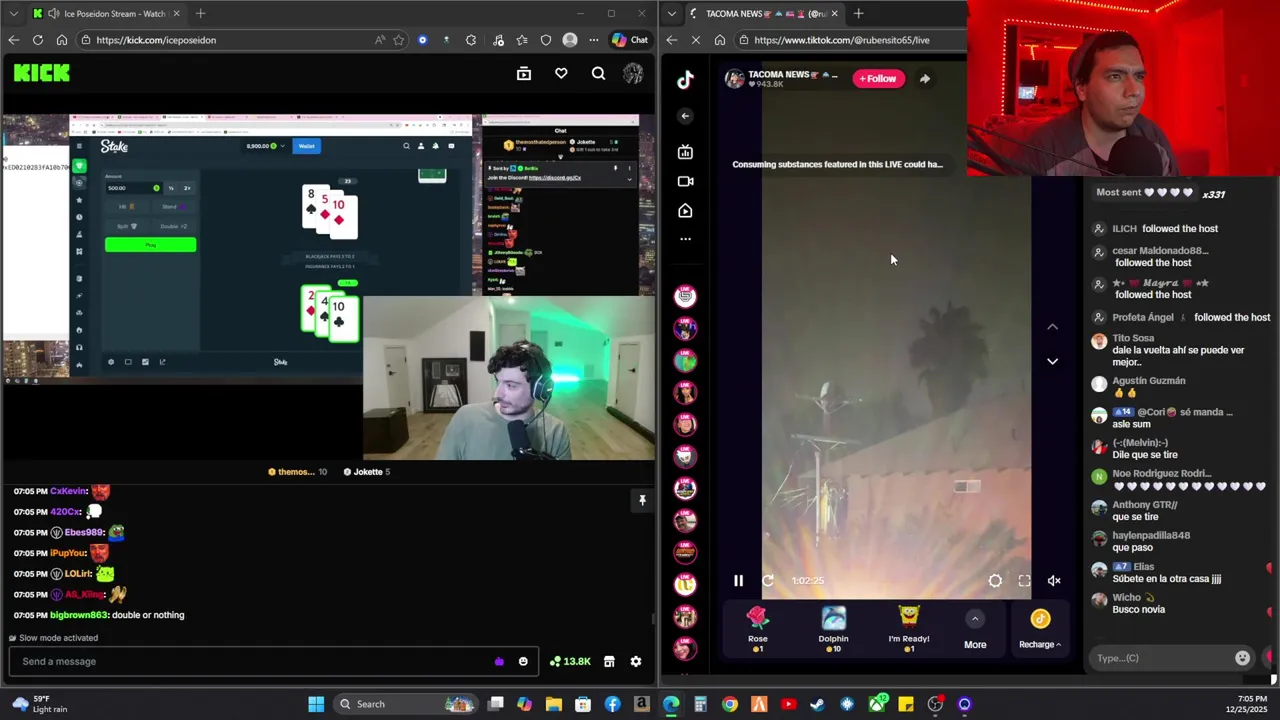1280x720 pixels.
Task: Select the Ice Poseidon Stream tab
Action: [106, 14]
